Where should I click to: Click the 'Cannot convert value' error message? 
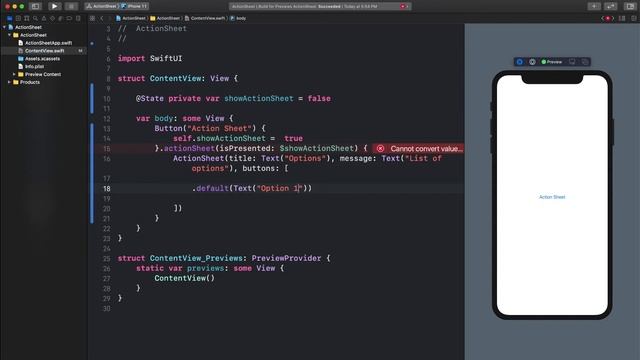click(427, 149)
